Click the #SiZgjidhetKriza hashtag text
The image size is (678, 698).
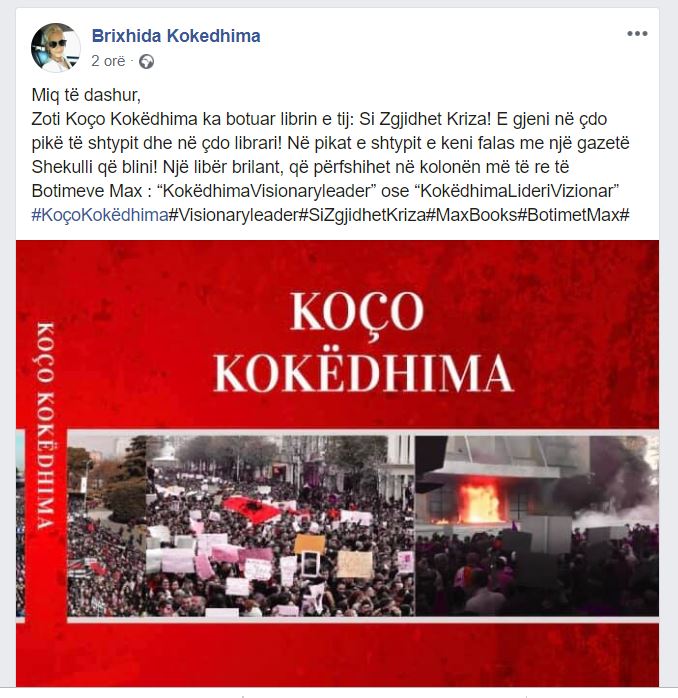click(x=361, y=215)
